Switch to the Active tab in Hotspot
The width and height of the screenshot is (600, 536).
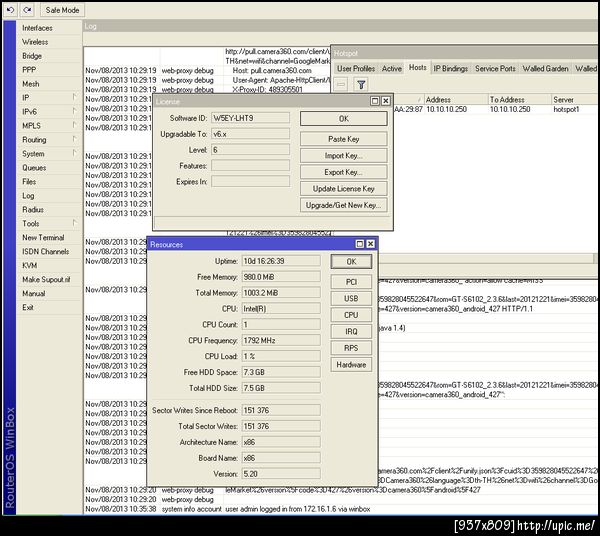[x=392, y=68]
